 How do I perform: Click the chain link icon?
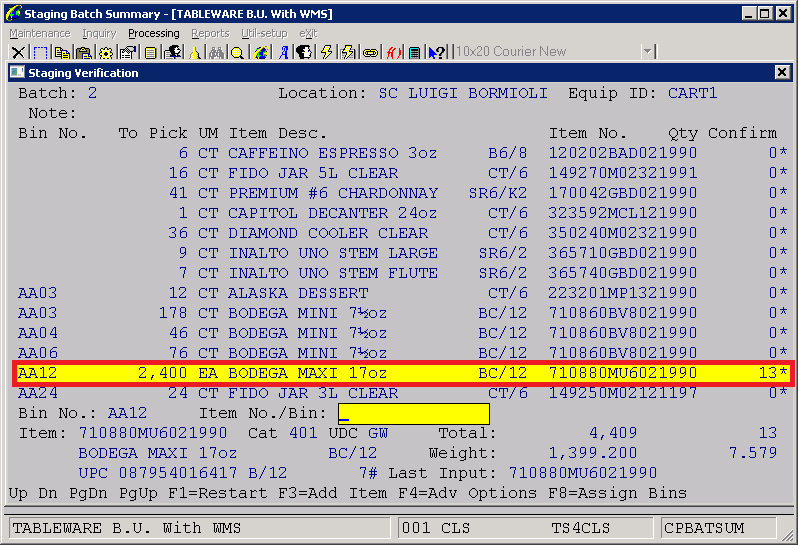(x=371, y=52)
